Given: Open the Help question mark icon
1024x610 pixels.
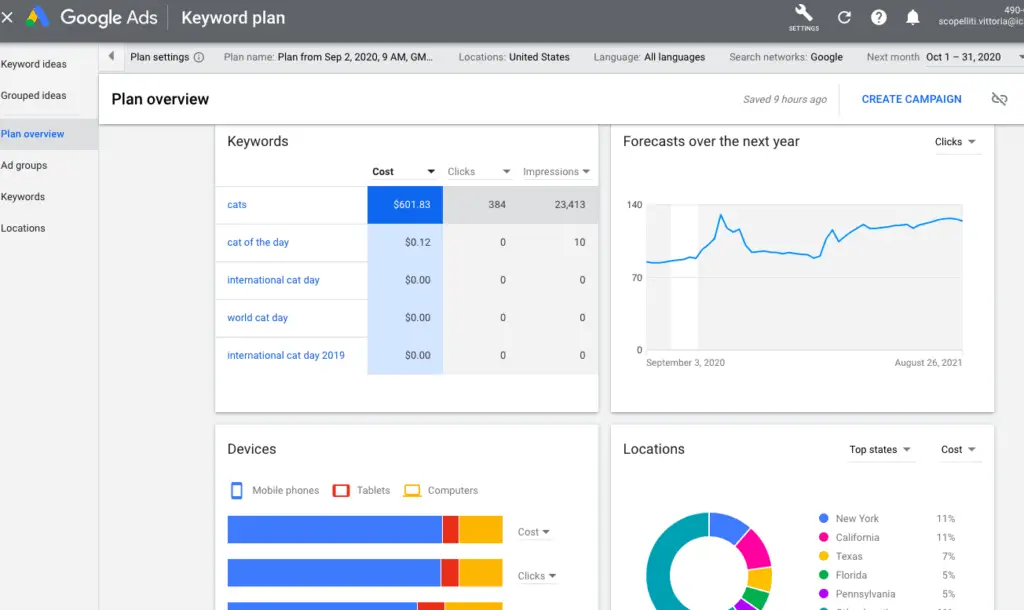Looking at the screenshot, I should tap(878, 18).
